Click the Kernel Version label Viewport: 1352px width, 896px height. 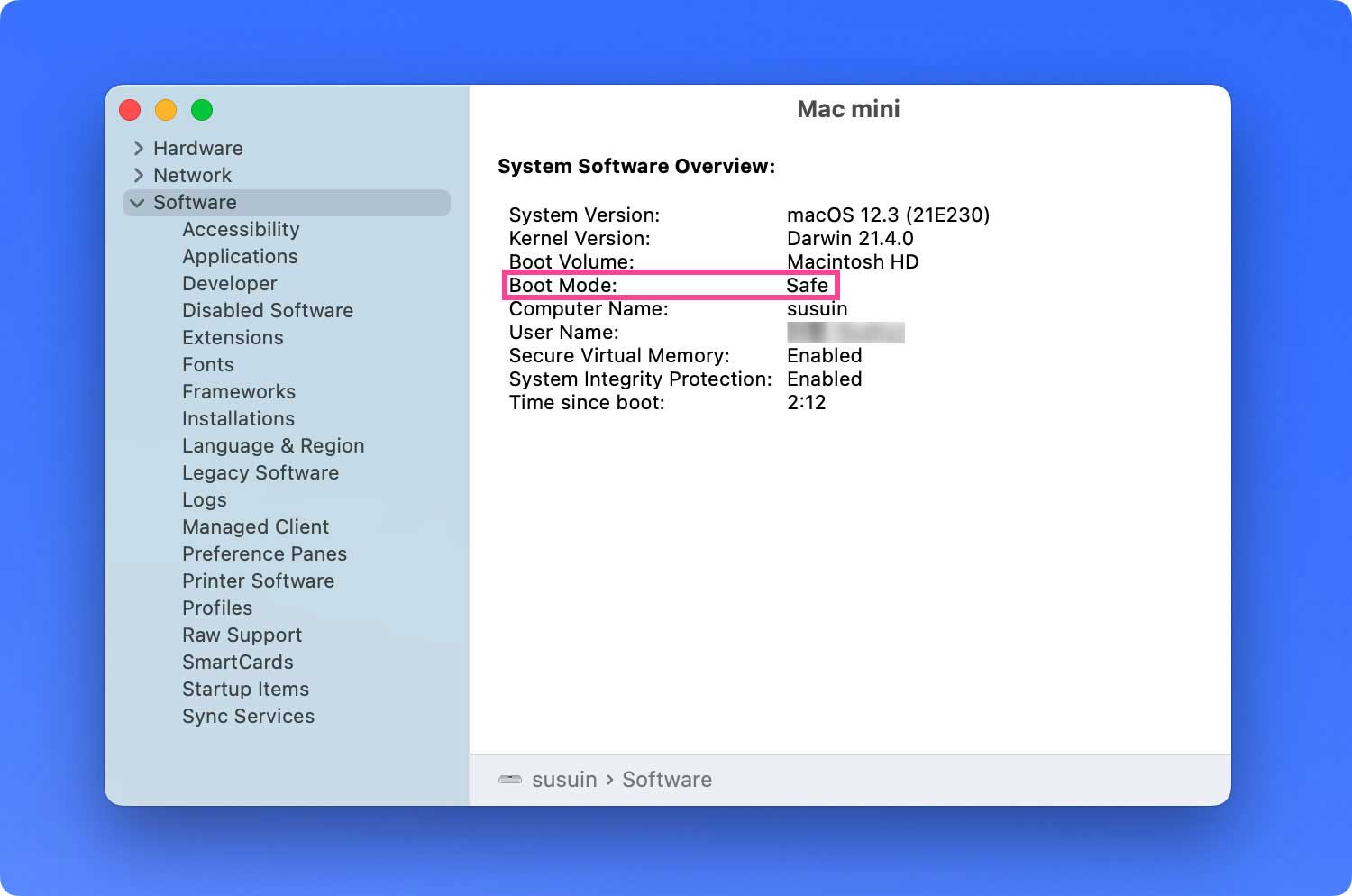tap(580, 239)
